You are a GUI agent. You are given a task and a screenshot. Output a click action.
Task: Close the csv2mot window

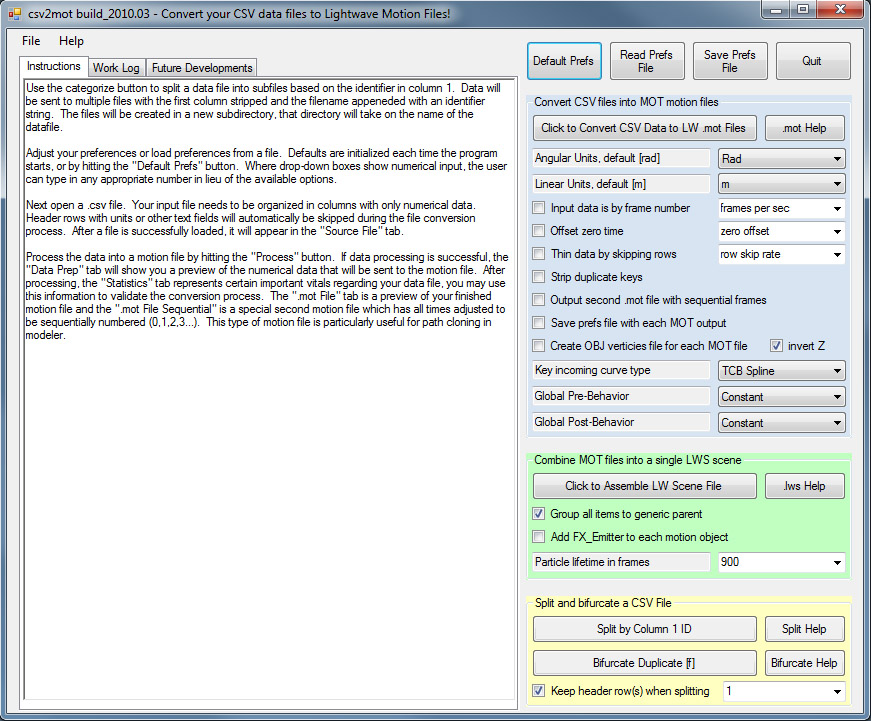pos(840,9)
